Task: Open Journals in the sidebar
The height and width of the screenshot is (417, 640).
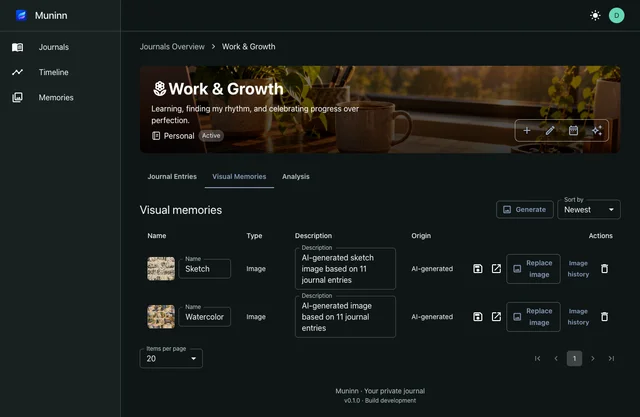Action: coord(53,47)
